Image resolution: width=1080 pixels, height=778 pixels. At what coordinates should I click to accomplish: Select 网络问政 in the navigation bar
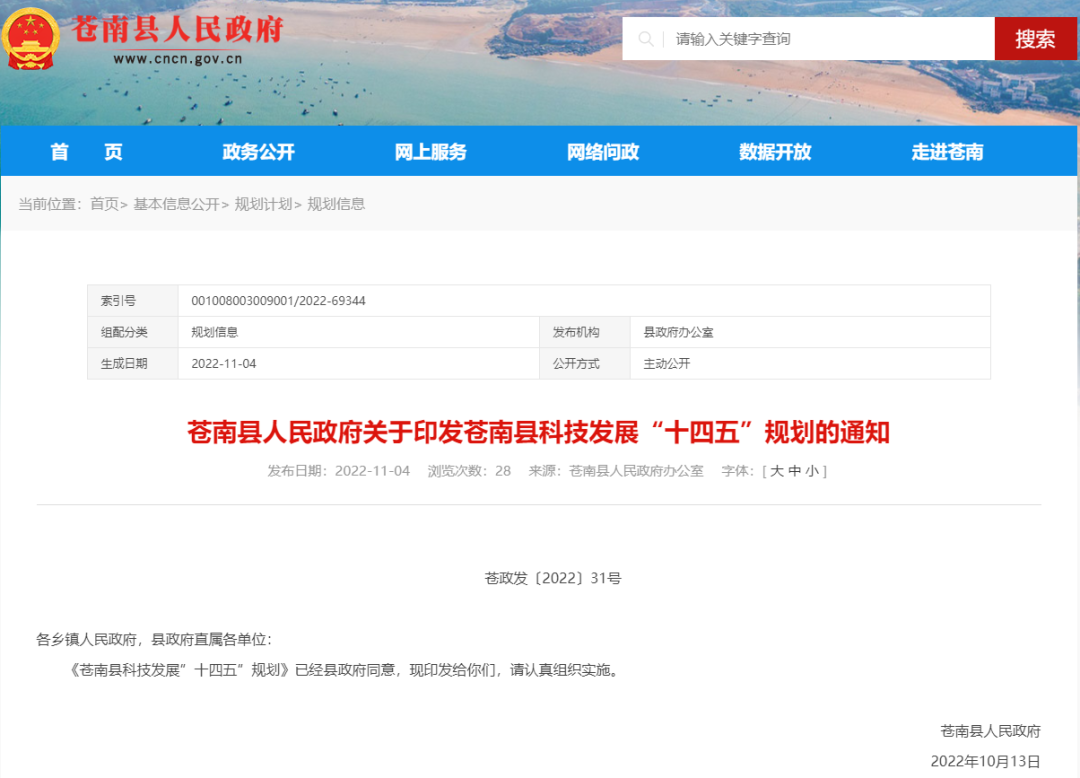(x=602, y=152)
